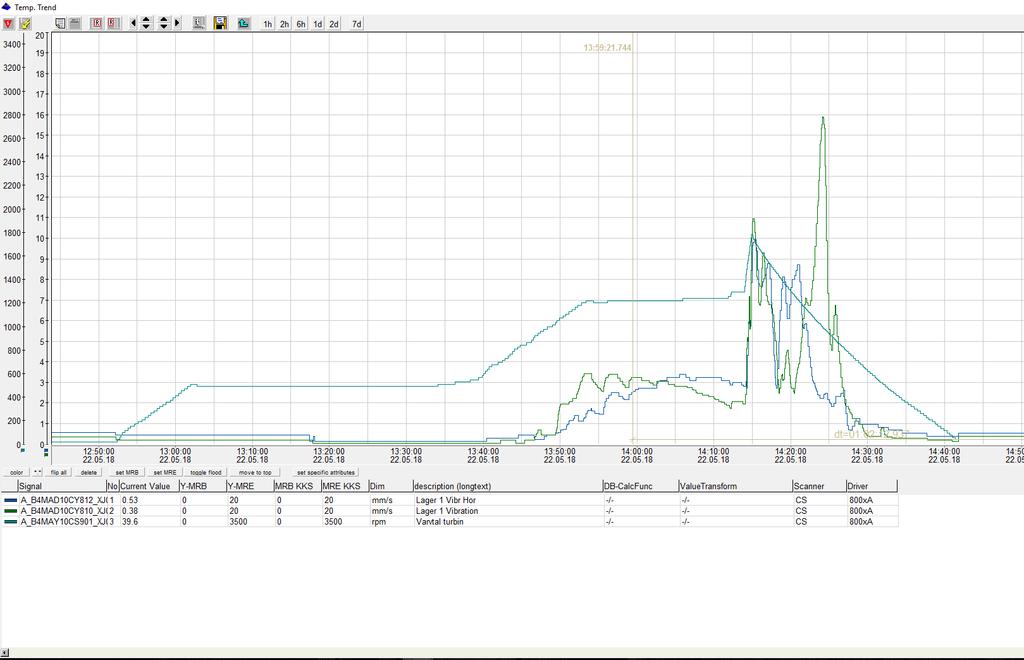Click the Driver column header
This screenshot has width=1024, height=660.
871,486
